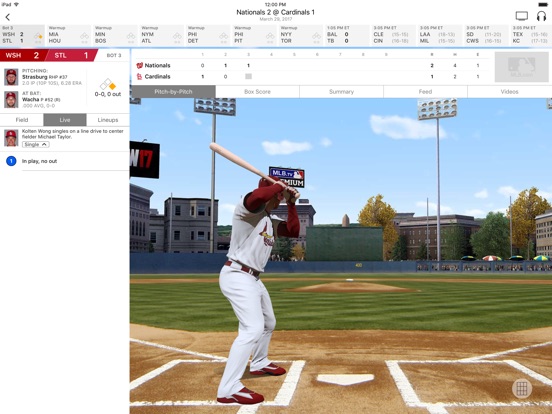This screenshot has height=414, width=552.
Task: Tap Wacha batter headshot
Action: point(11,100)
